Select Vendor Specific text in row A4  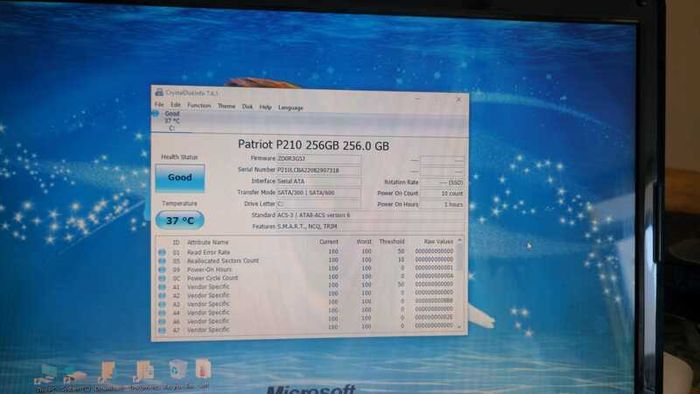[x=208, y=313]
